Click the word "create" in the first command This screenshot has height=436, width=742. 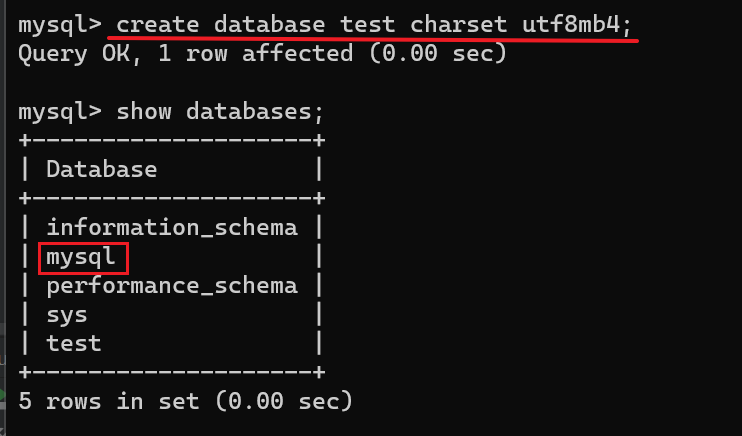coord(158,24)
